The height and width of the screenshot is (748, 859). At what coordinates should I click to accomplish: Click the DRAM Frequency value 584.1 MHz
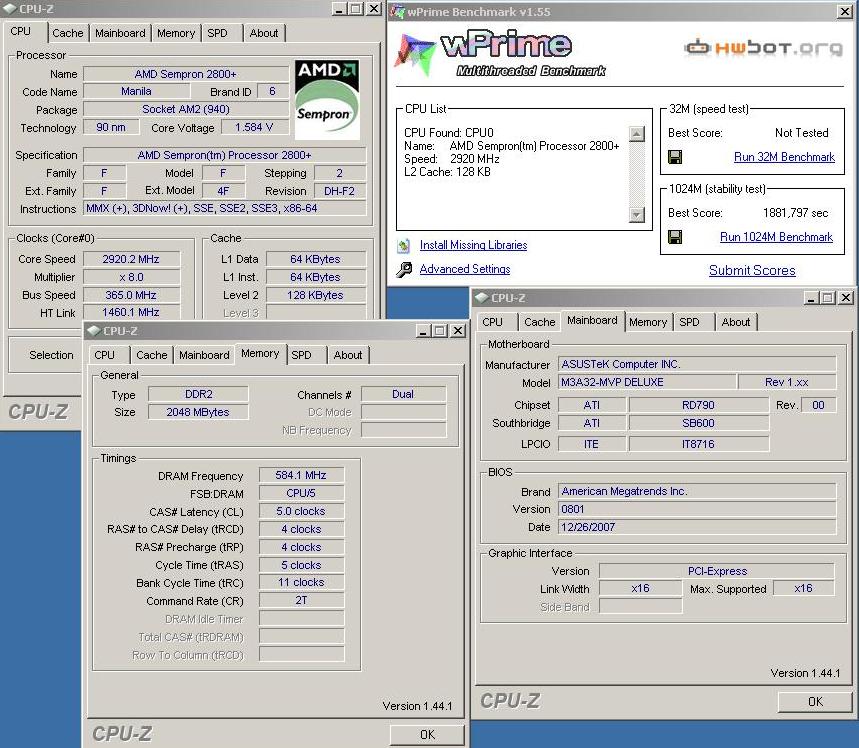click(x=301, y=475)
